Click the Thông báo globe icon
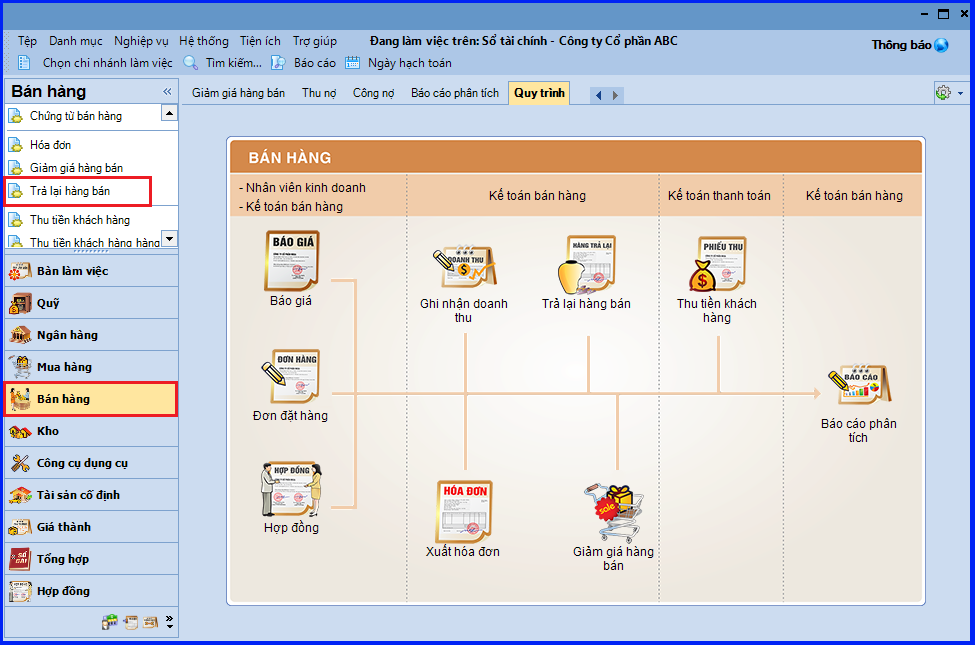The height and width of the screenshot is (645, 975). (x=941, y=45)
